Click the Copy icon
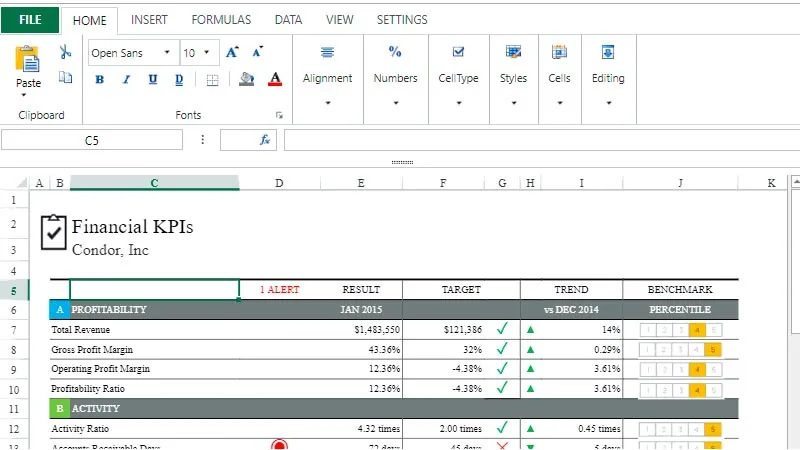The image size is (800, 450). click(x=65, y=77)
